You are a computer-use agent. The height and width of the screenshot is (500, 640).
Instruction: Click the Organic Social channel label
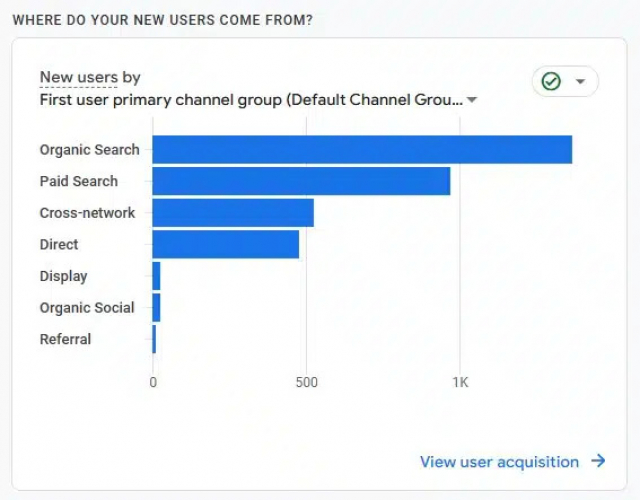(87, 308)
